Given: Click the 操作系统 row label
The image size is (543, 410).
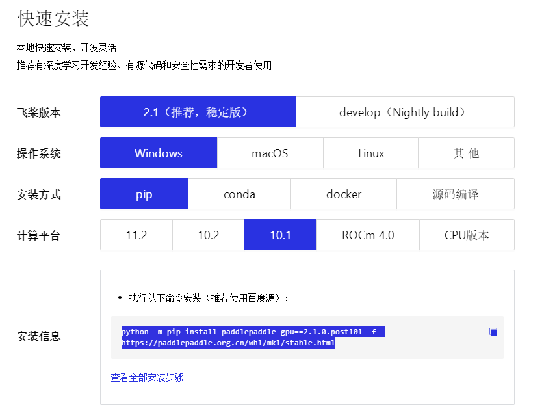Looking at the screenshot, I should pyautogui.click(x=39, y=153).
